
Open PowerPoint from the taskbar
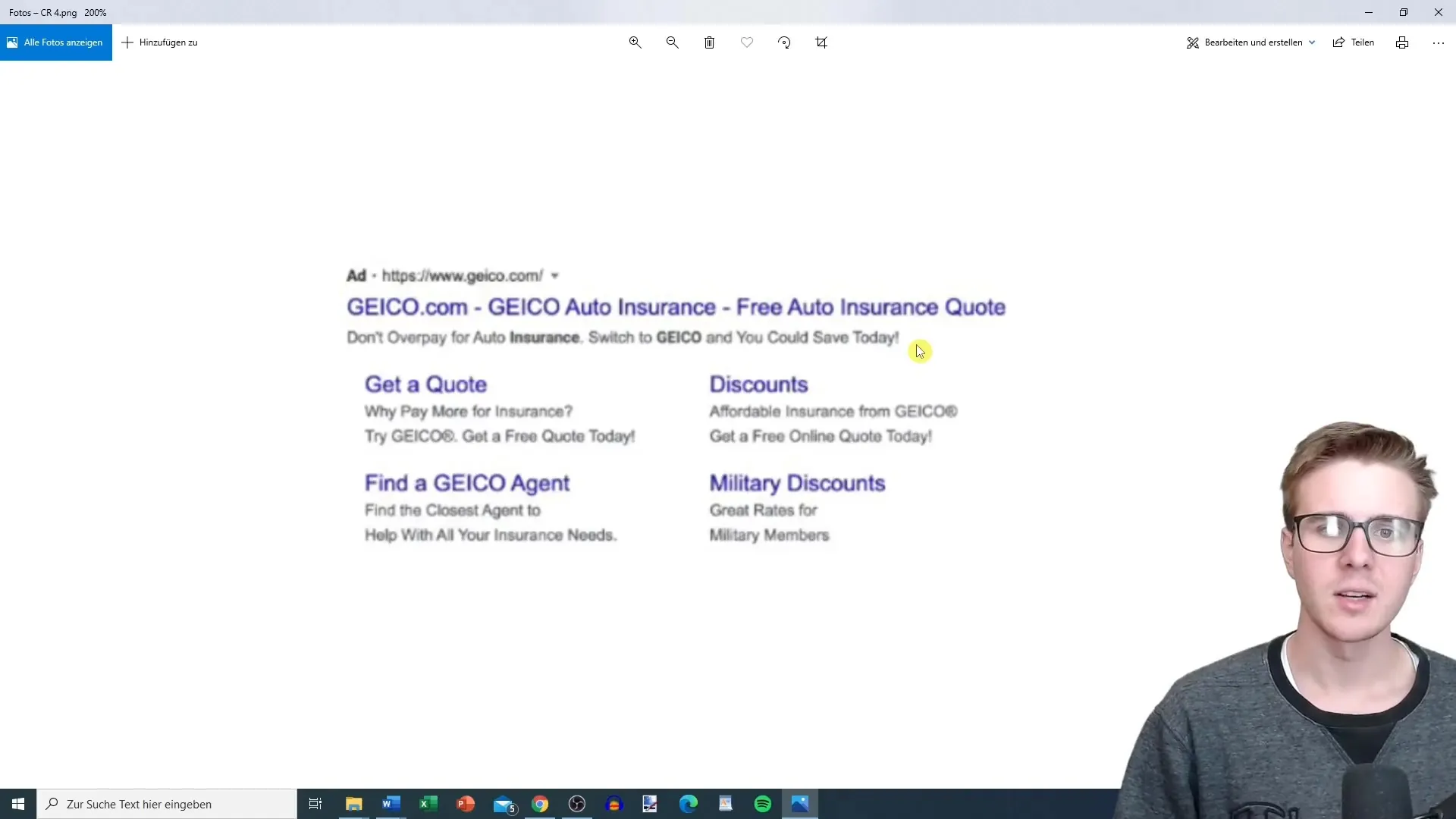(466, 804)
